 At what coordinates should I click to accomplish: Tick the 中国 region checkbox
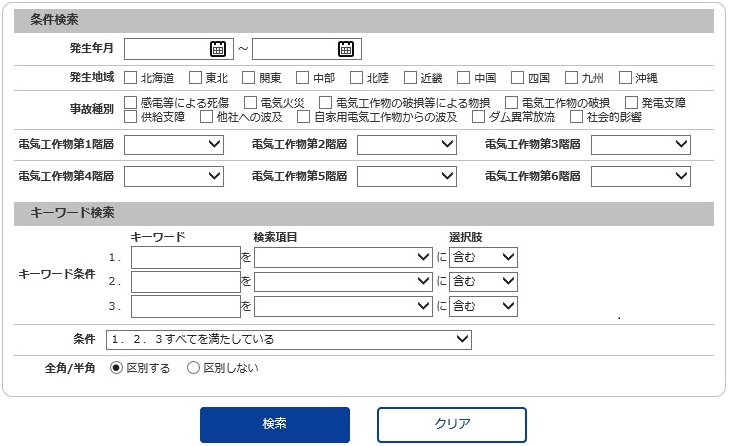tap(464, 78)
